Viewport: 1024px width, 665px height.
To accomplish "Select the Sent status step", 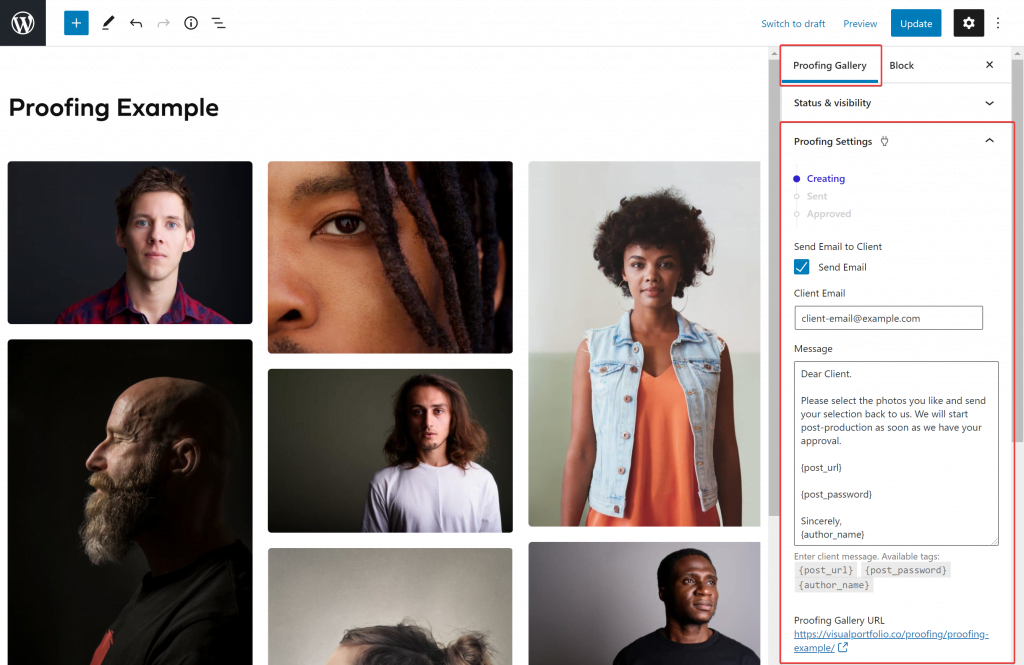I will tap(816, 196).
